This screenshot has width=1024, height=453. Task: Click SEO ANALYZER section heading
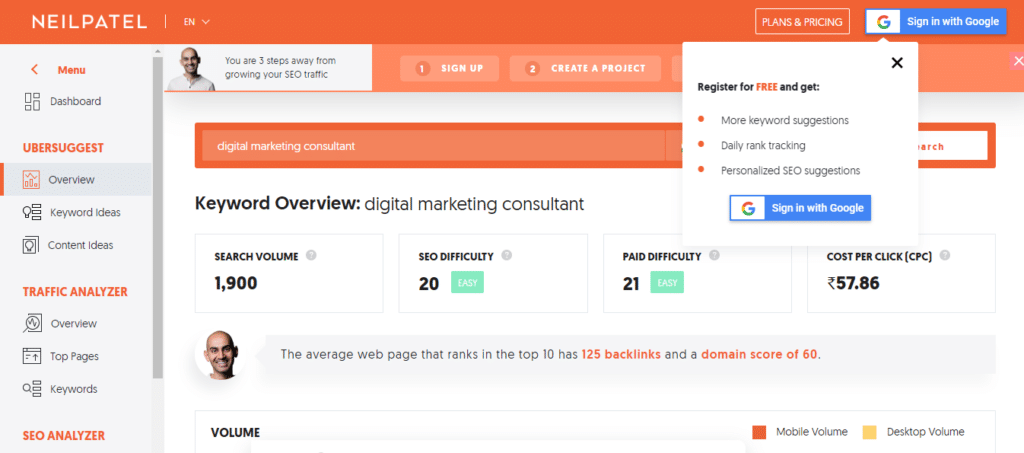click(x=64, y=435)
